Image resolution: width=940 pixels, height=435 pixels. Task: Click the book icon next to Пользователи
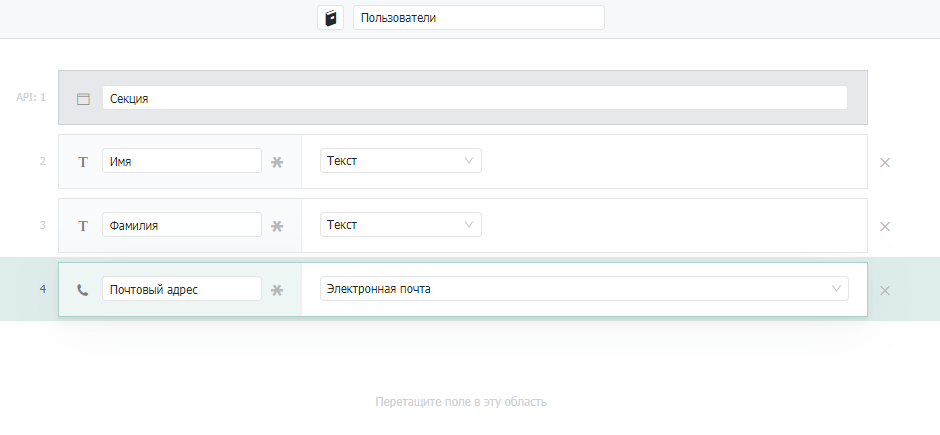(x=330, y=18)
